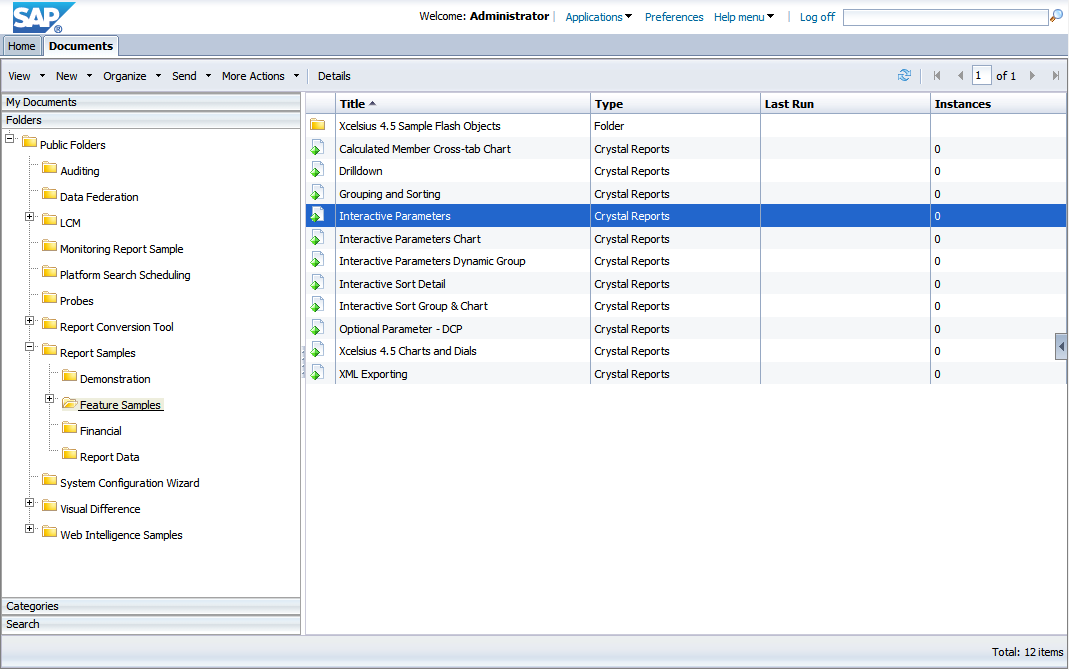The image size is (1070, 670).
Task: Click the Log off link
Action: [x=816, y=16]
